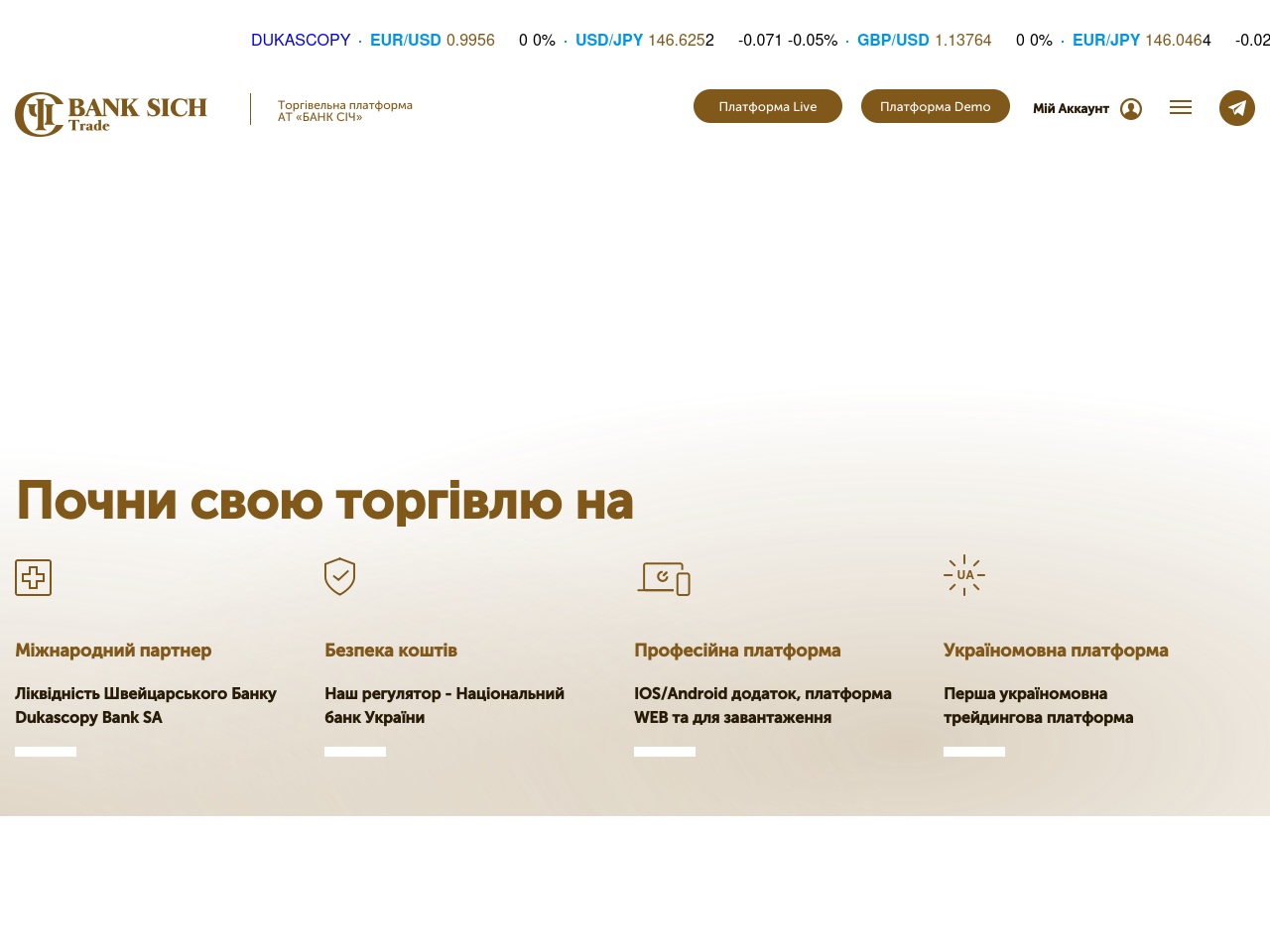The width and height of the screenshot is (1270, 952).
Task: Click the Міжнародний партнер heading
Action: tap(113, 651)
